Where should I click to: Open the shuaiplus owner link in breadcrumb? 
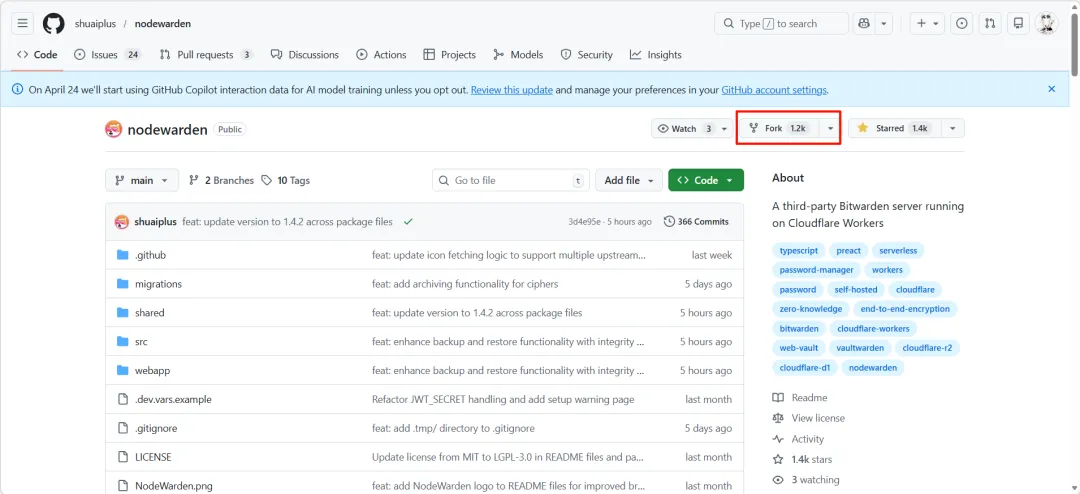click(x=95, y=23)
